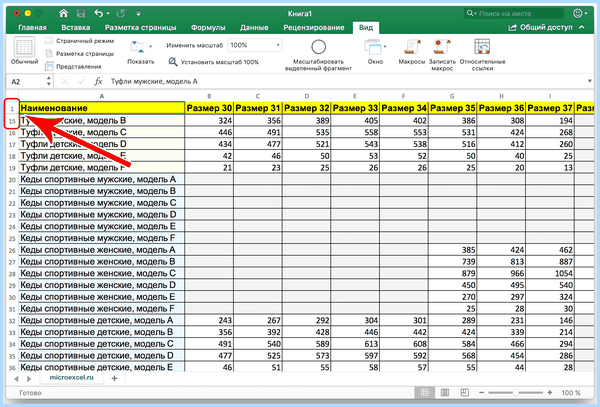Toggle Относительные ссылки
This screenshot has height=407, width=600.
[482, 54]
